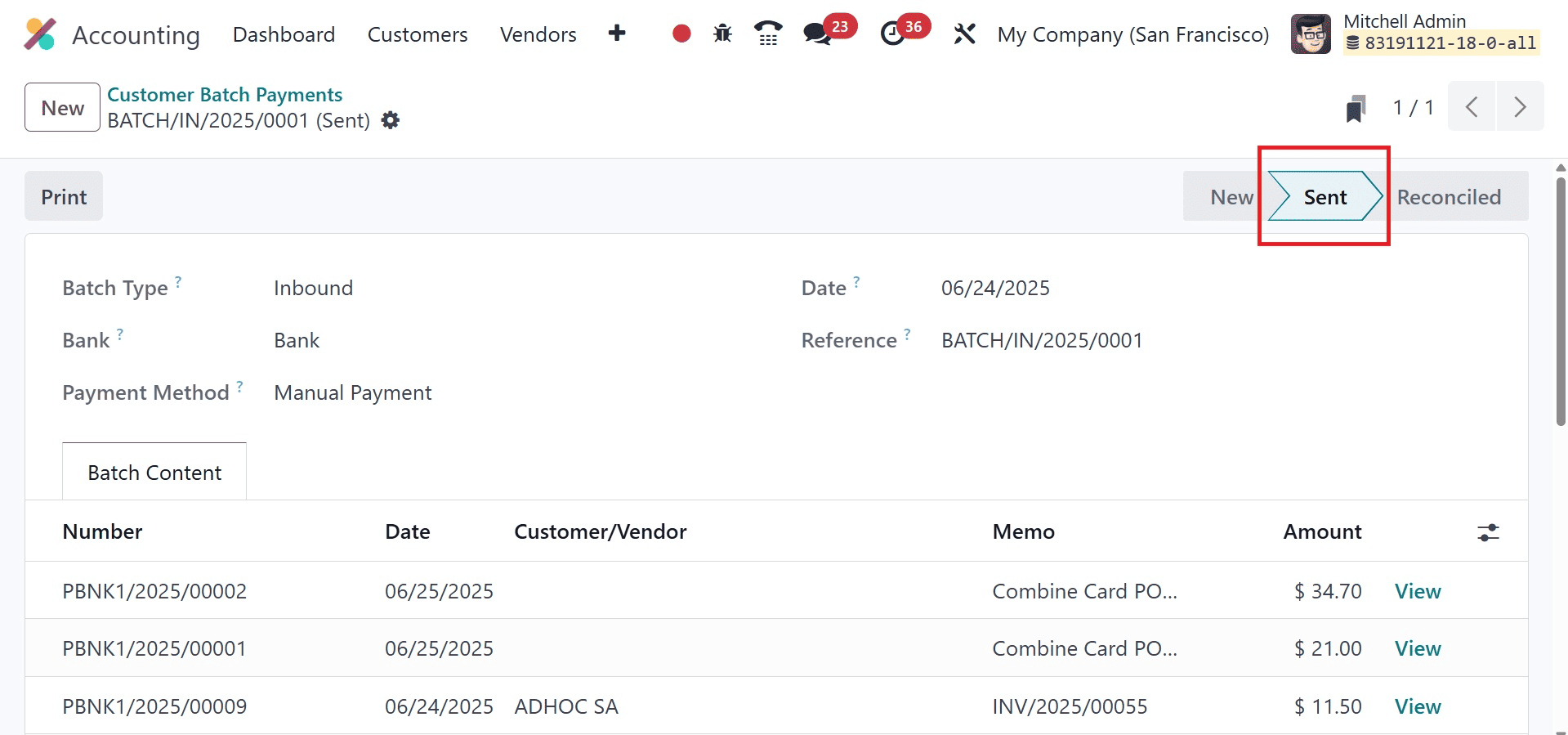The height and width of the screenshot is (735, 1568).
Task: Open the wrench and screwdriver tools icon
Action: tap(964, 34)
